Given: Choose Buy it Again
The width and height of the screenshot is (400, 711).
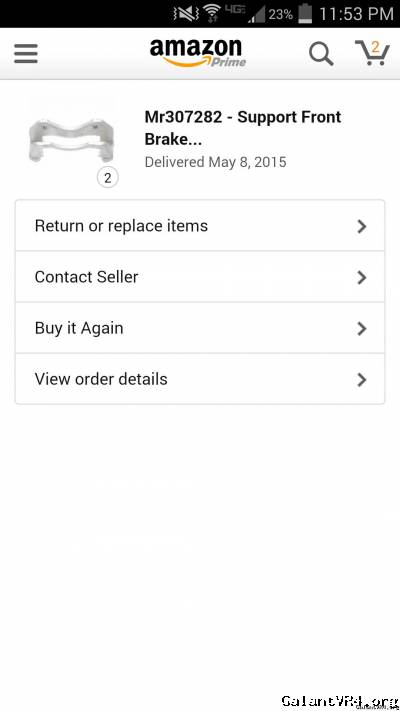Looking at the screenshot, I should point(200,328).
